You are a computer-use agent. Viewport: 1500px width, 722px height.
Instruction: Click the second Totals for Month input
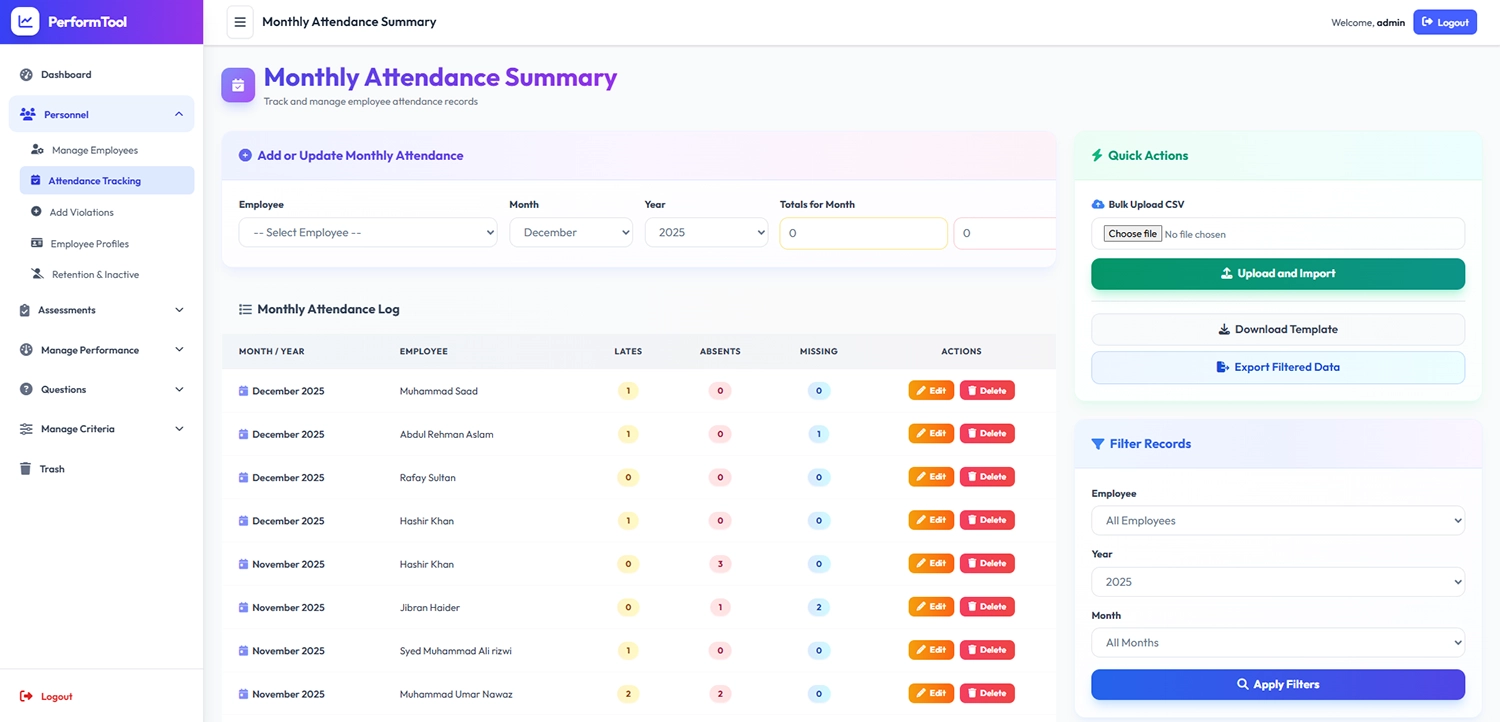[x=1005, y=233]
